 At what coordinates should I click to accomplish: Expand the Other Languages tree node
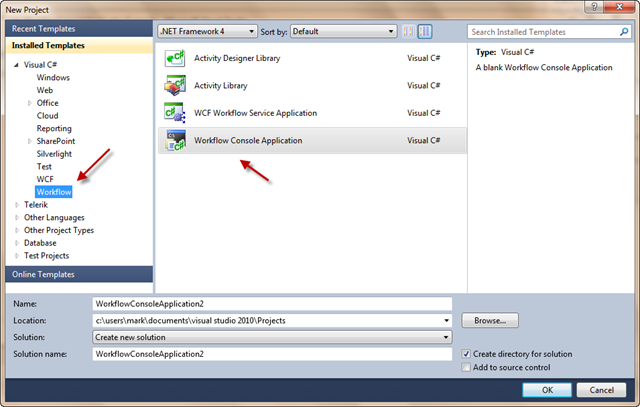coord(17,218)
